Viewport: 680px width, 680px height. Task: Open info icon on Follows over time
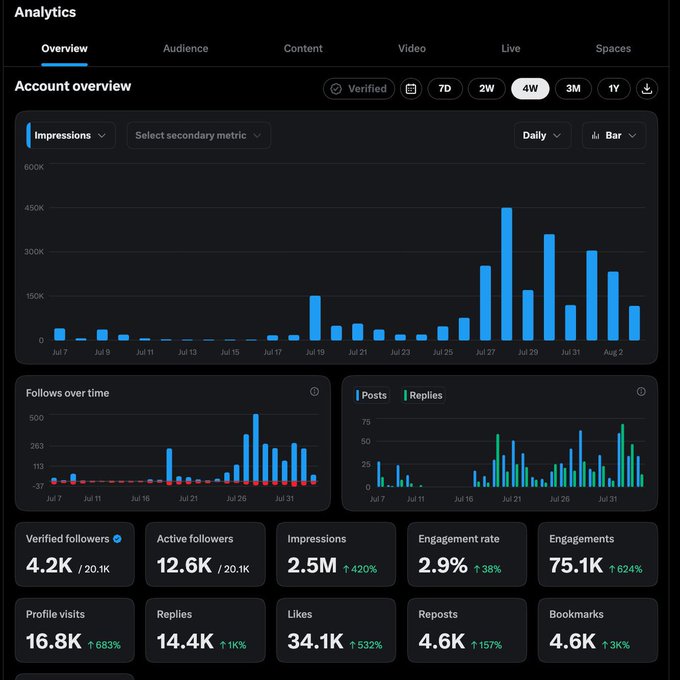314,392
